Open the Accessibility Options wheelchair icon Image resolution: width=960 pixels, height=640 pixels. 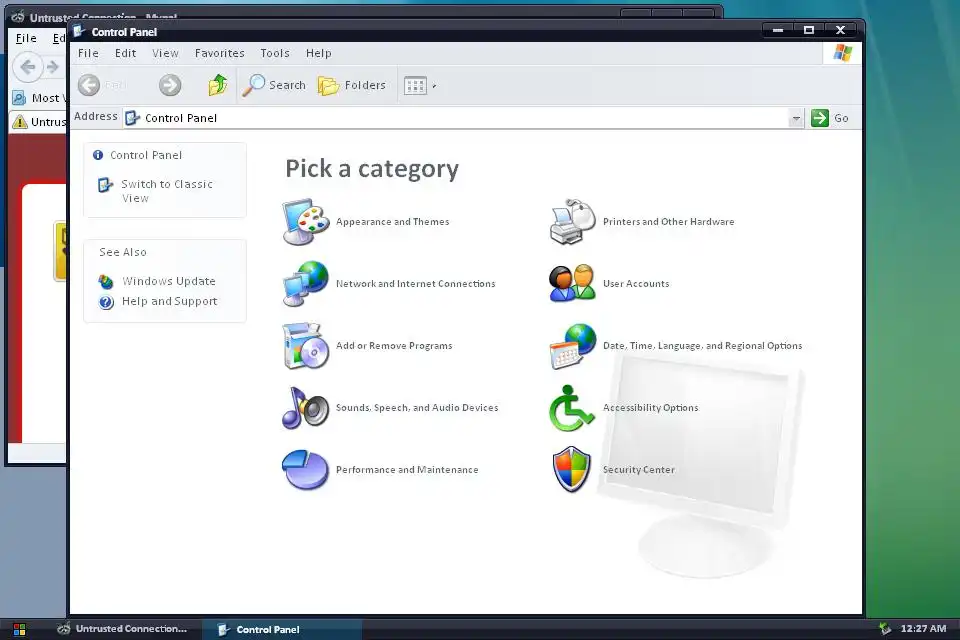tap(572, 407)
